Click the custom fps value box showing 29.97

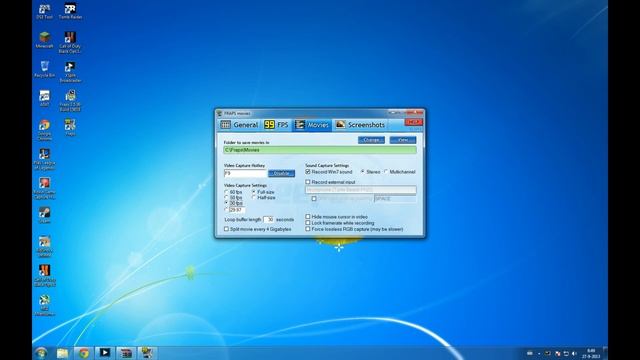coord(237,210)
